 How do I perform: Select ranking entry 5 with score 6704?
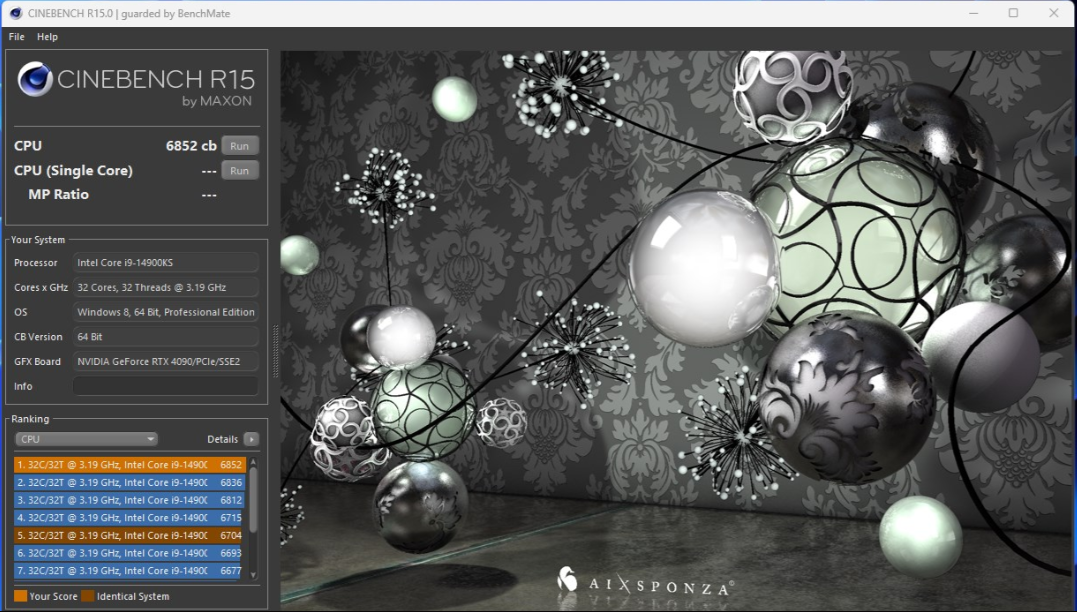pos(129,535)
